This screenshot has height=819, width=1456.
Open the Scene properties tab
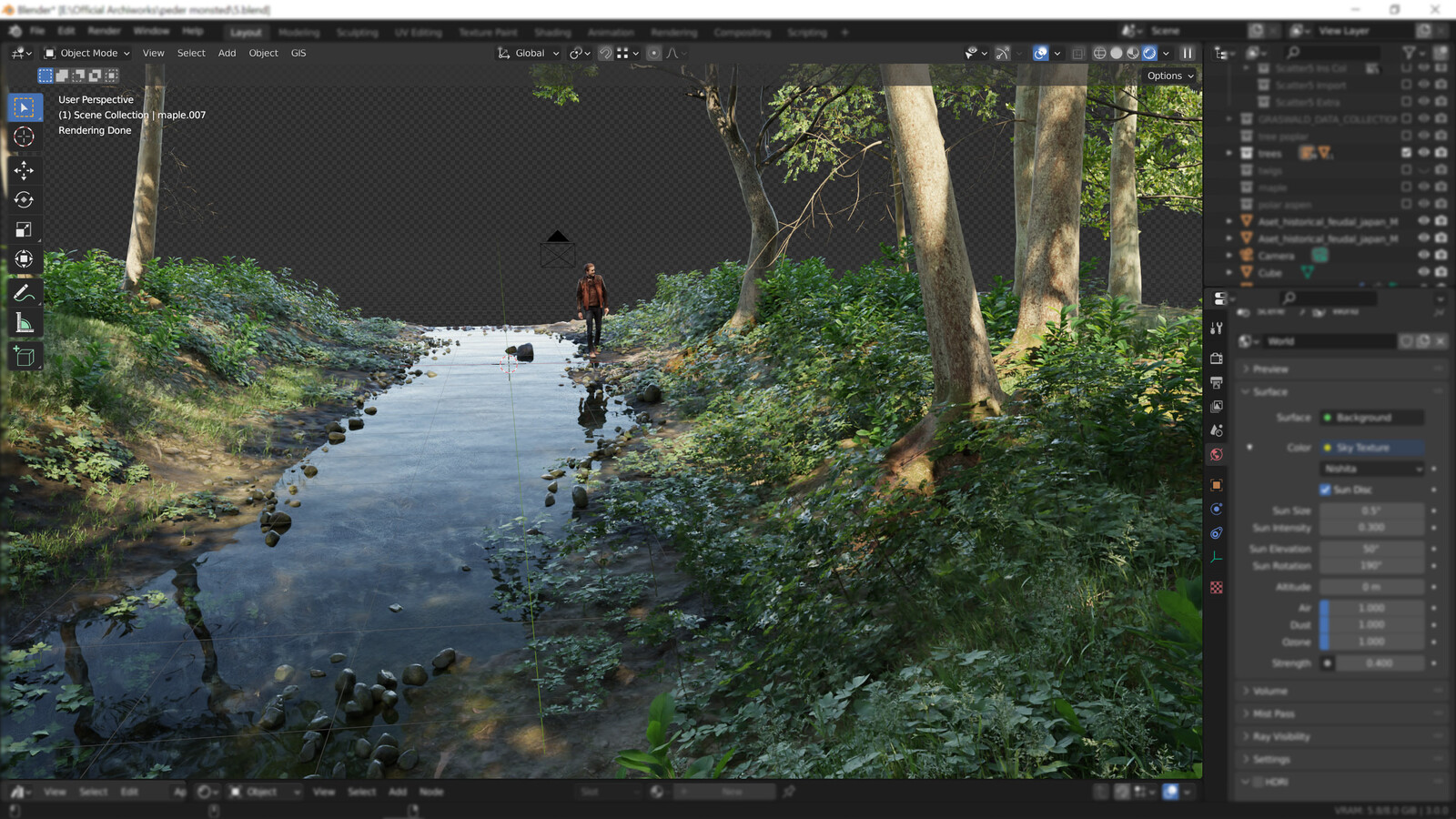point(1217,430)
